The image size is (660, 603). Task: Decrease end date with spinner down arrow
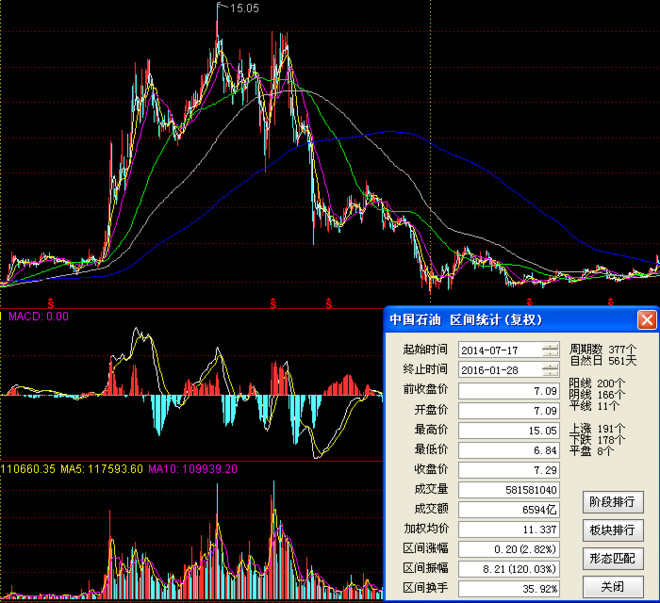550,374
